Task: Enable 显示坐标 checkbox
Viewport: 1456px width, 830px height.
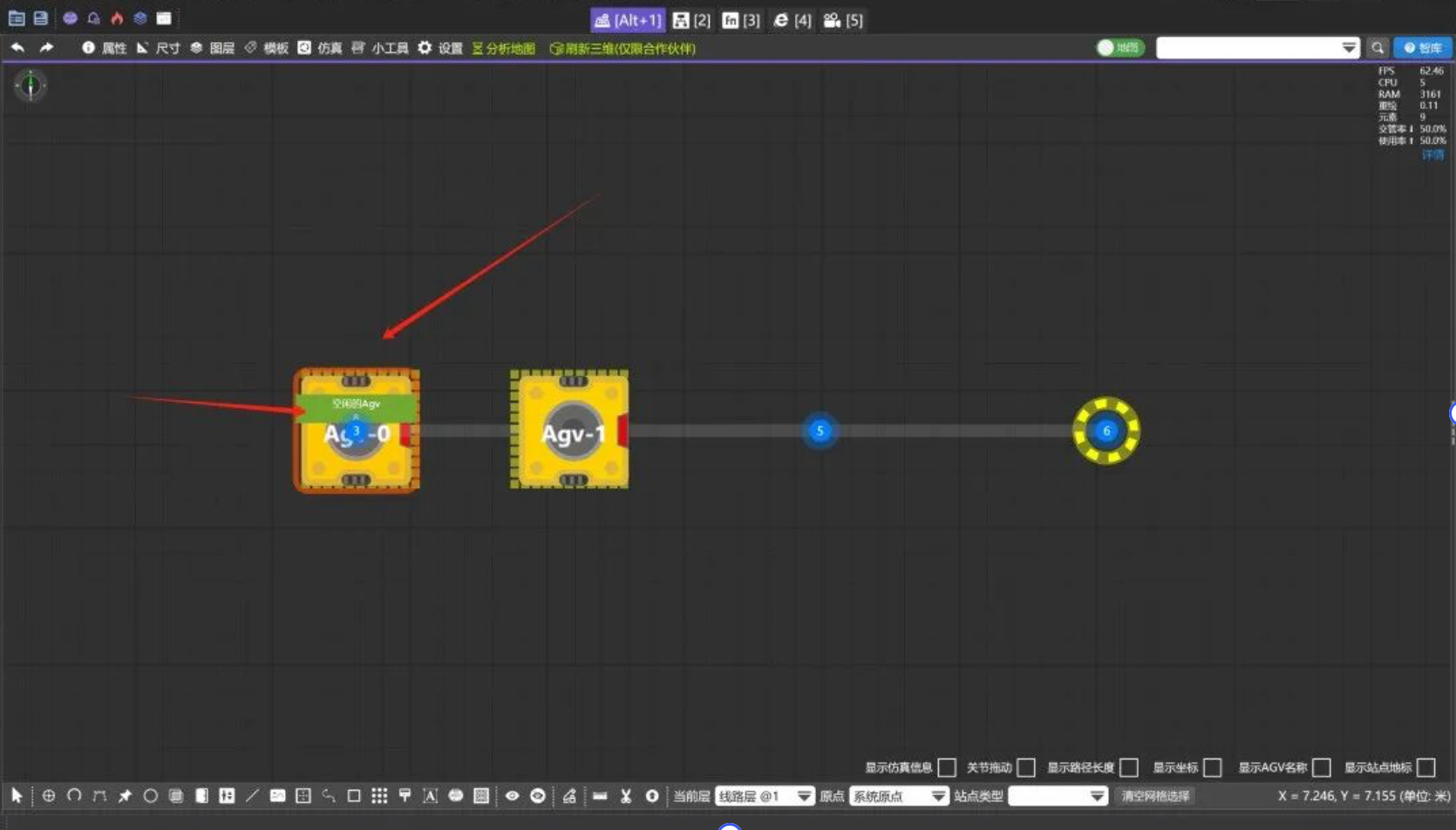Action: pos(1212,767)
